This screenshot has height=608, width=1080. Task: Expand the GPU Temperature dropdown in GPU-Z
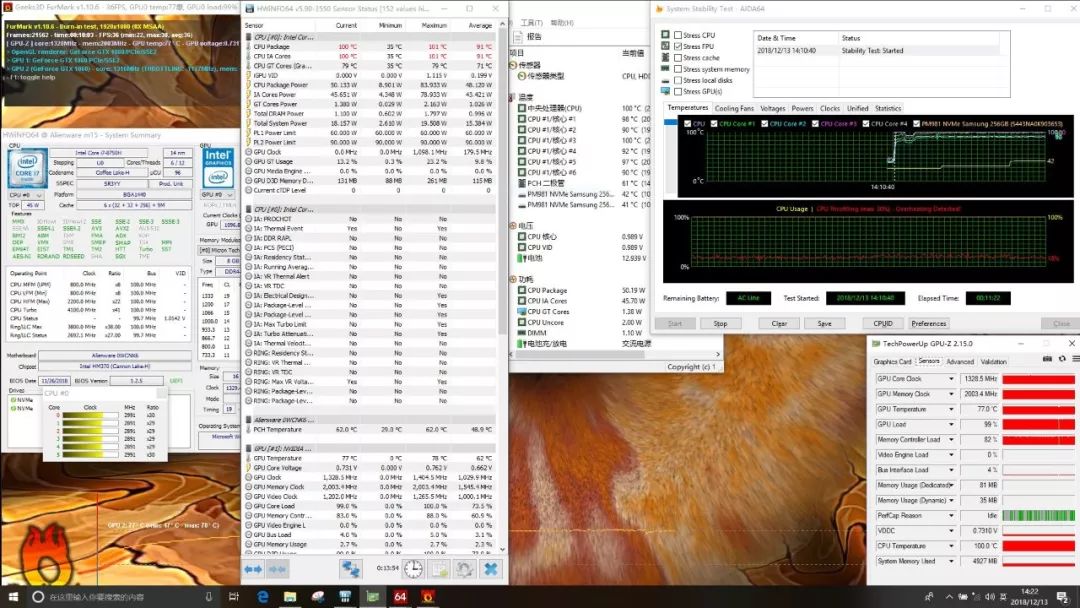tap(950, 409)
